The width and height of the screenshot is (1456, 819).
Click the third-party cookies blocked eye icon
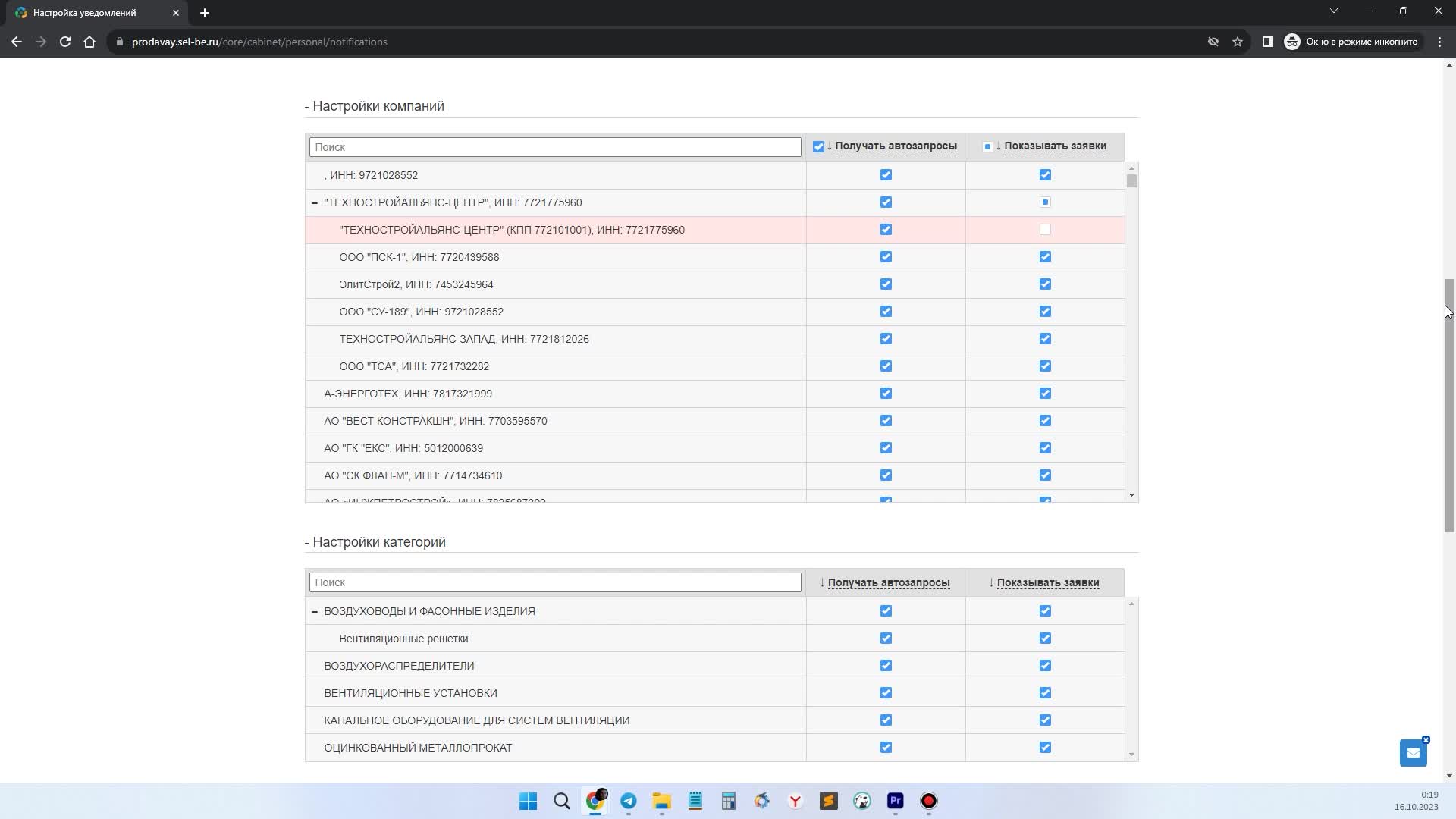tap(1213, 42)
